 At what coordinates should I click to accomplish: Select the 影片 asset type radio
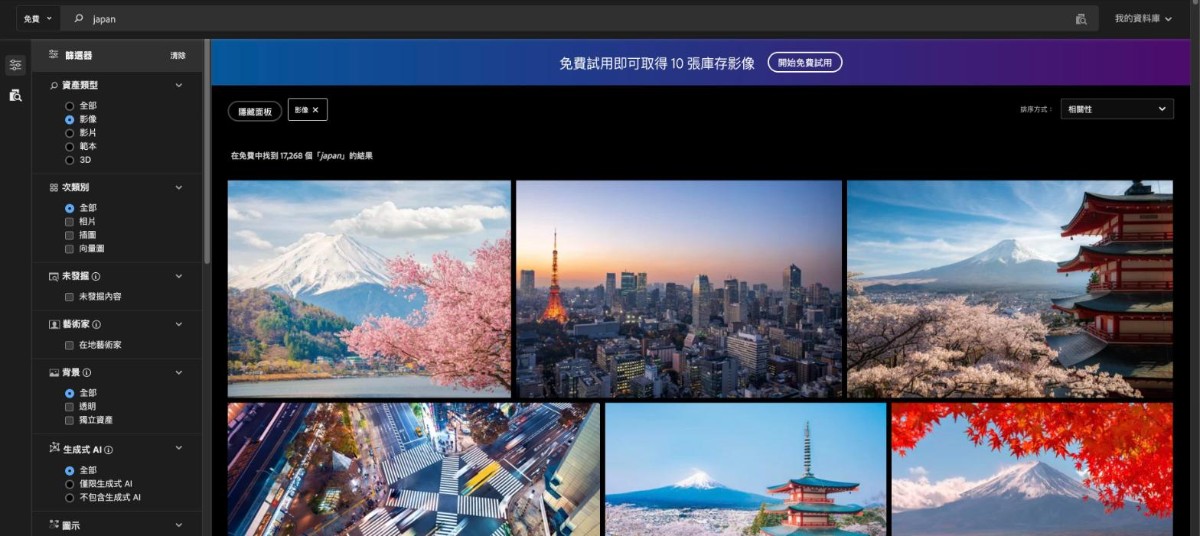point(70,132)
